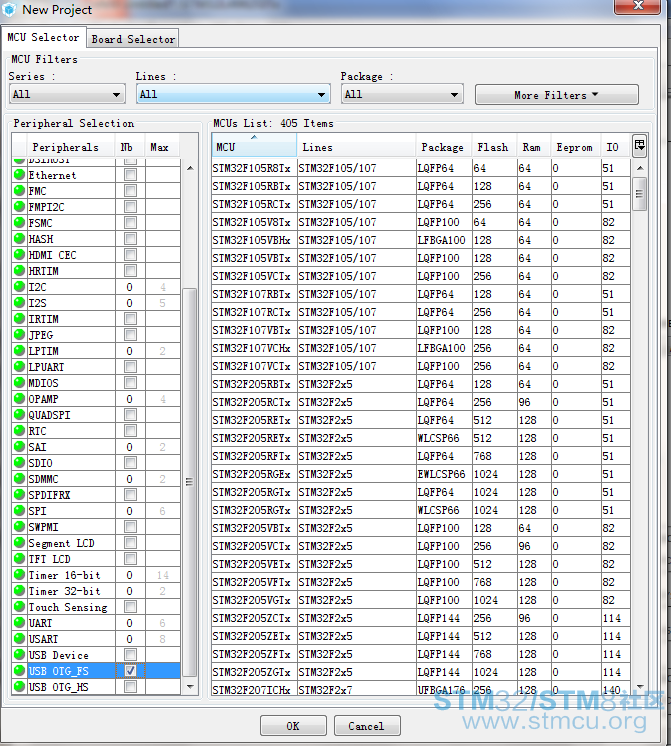671x746 pixels.
Task: Click the I2C Nb value field
Action: tap(130, 287)
